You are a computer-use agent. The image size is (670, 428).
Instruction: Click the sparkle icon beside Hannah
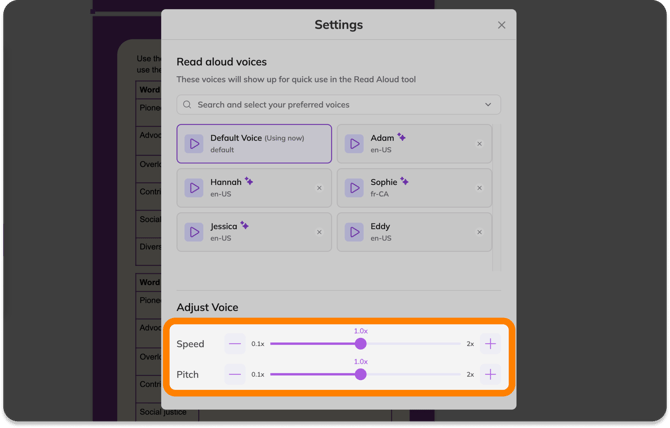pyautogui.click(x=249, y=181)
